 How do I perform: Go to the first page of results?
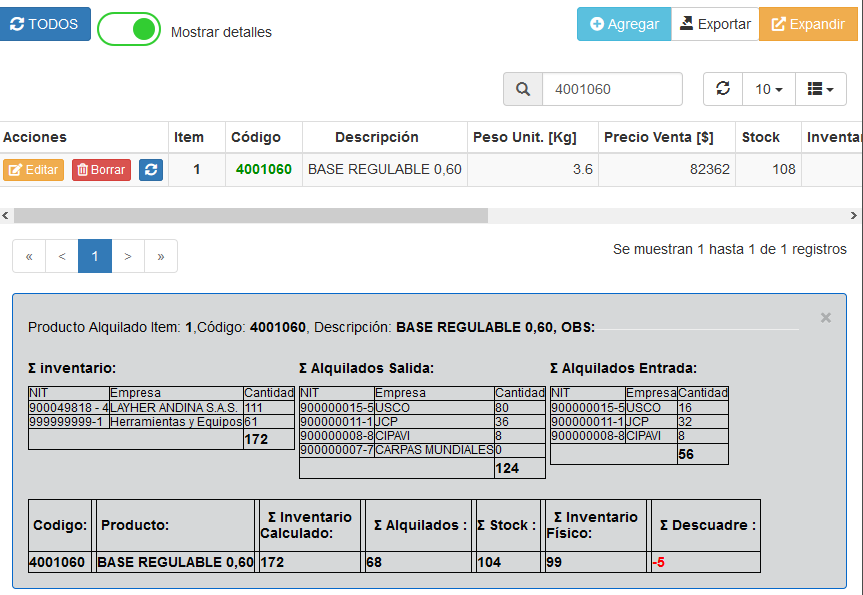29,257
